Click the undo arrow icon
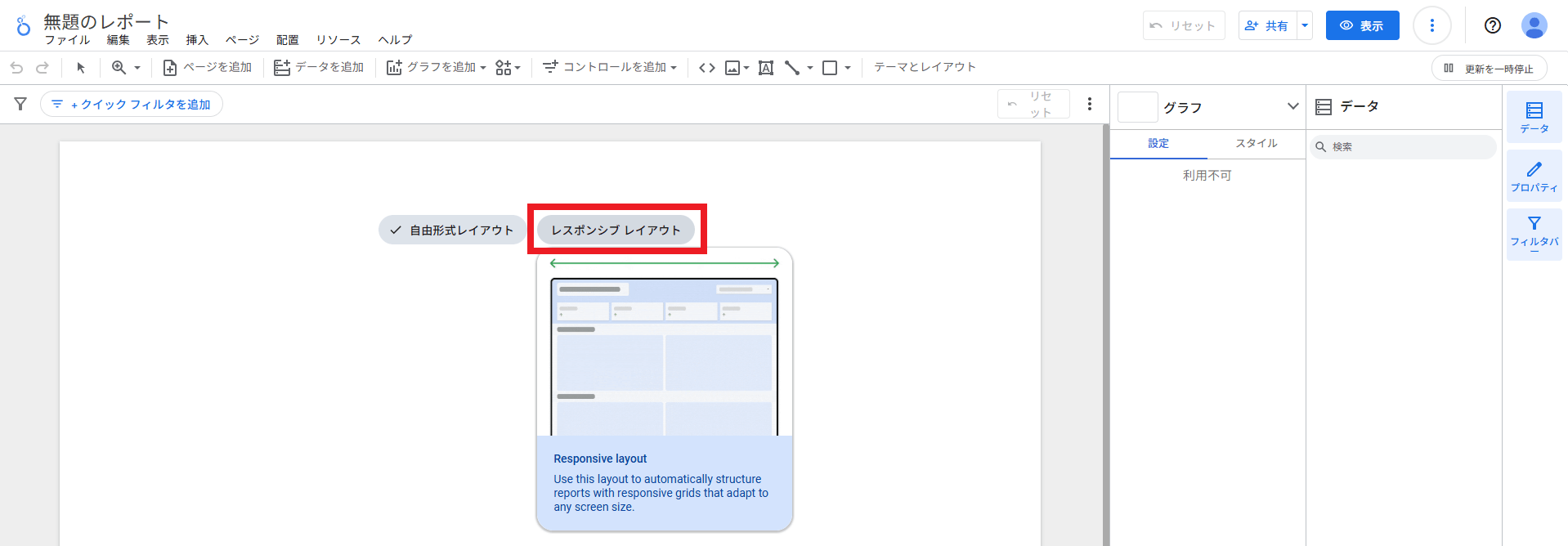 tap(16, 68)
